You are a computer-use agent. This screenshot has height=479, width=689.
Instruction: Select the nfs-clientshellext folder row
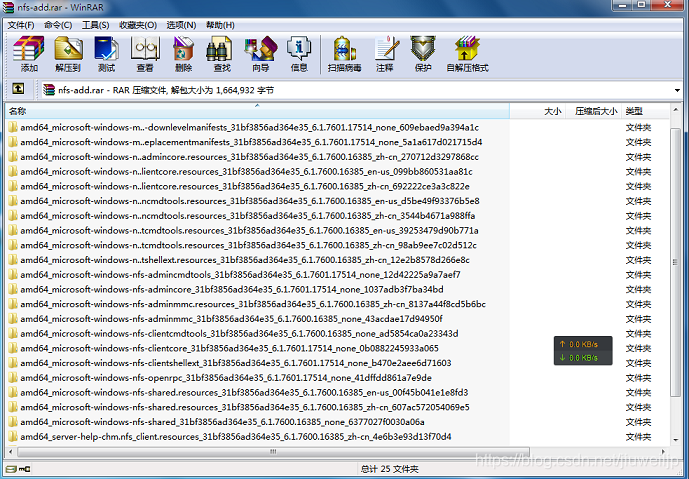(x=236, y=363)
